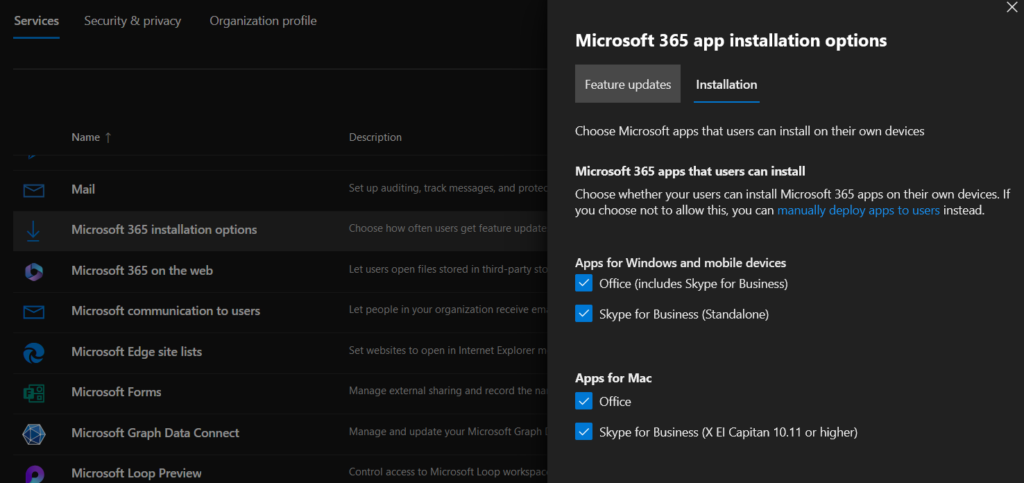Open the Mail service row

(x=280, y=191)
